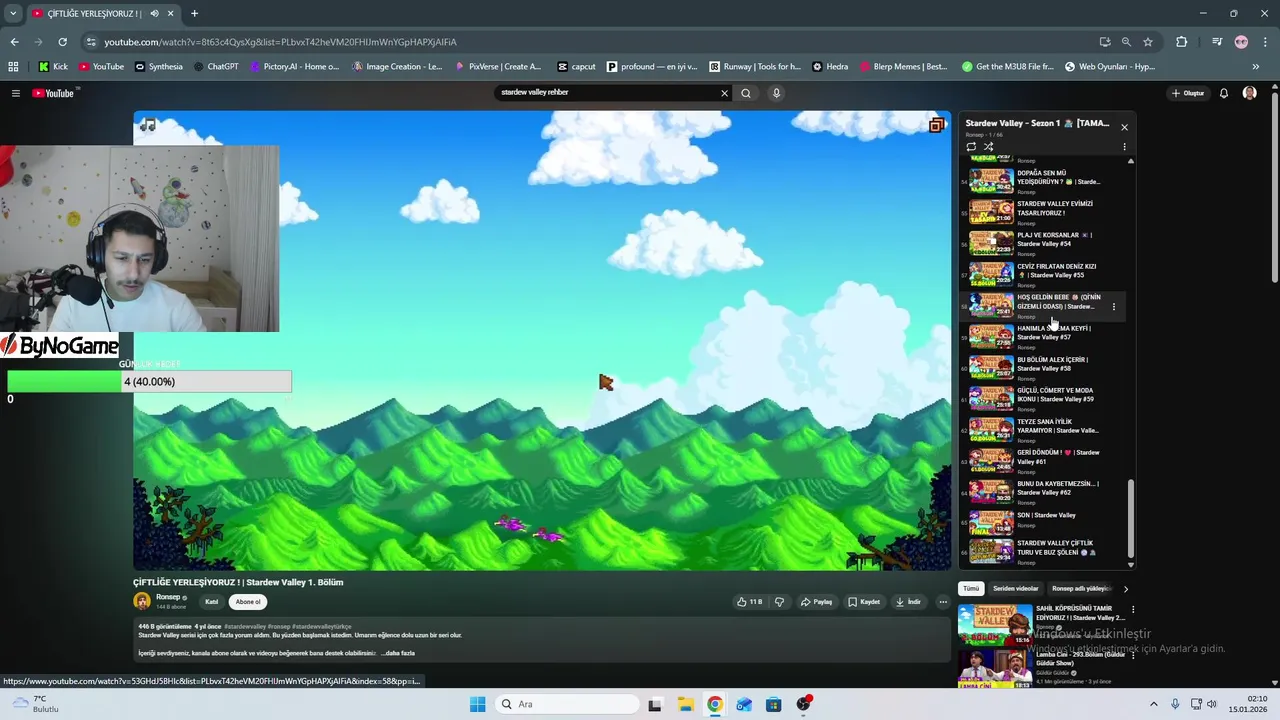Clear the search box with the X
Image resolution: width=1280 pixels, height=720 pixels.
(x=724, y=93)
